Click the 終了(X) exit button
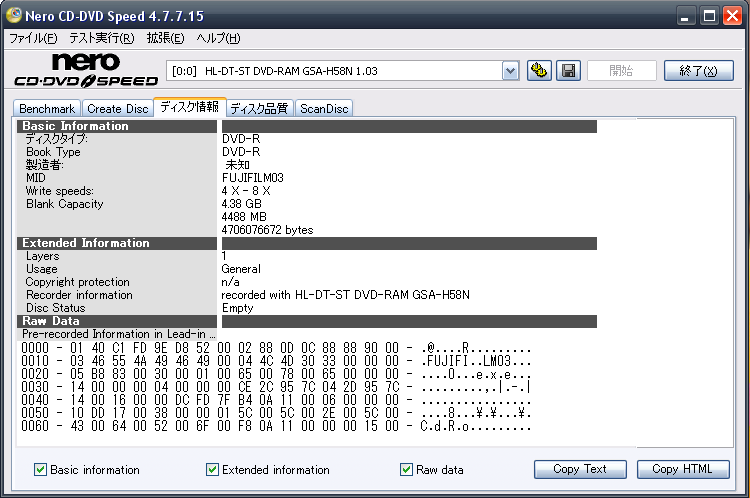The width and height of the screenshot is (750, 498). [x=698, y=71]
